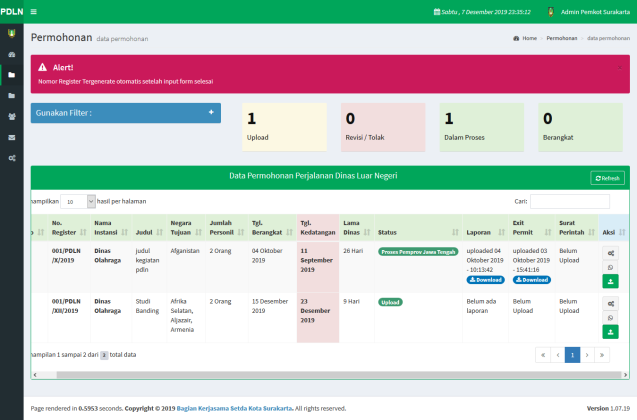
Task: Expand the Gunakan Filter panel with plus icon
Action: [211, 113]
